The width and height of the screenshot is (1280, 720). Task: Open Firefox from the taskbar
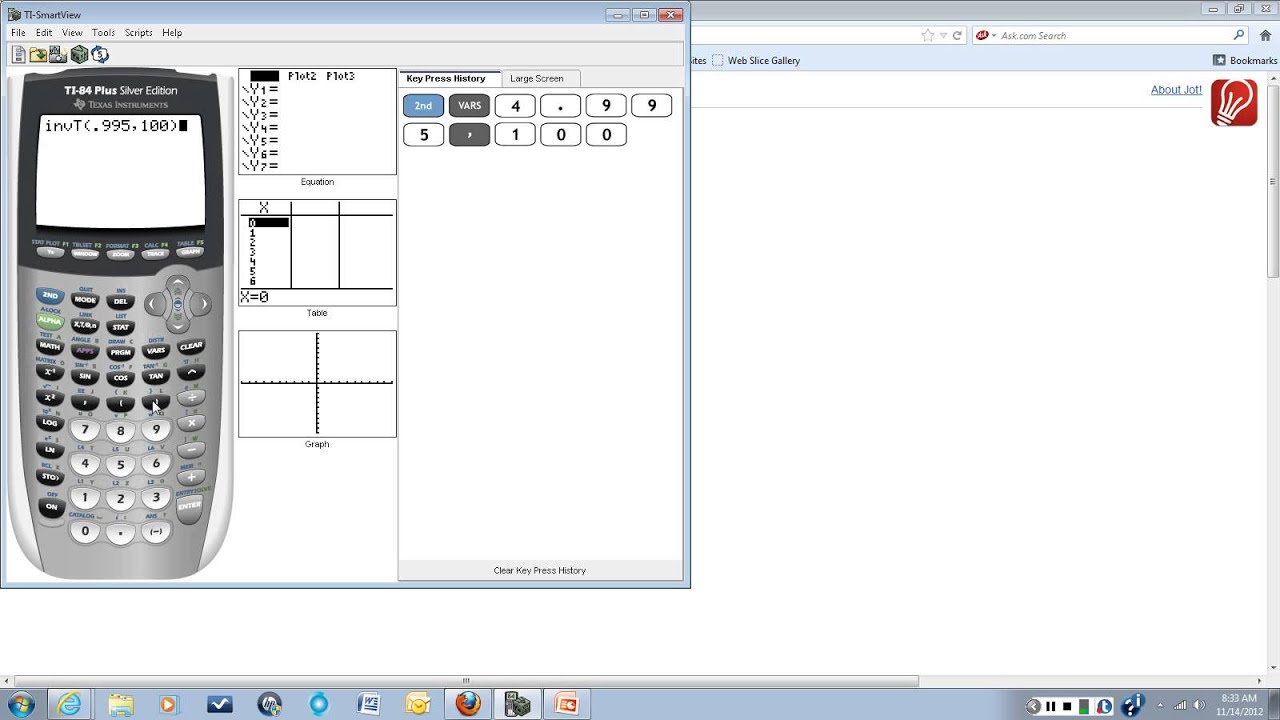pyautogui.click(x=468, y=705)
